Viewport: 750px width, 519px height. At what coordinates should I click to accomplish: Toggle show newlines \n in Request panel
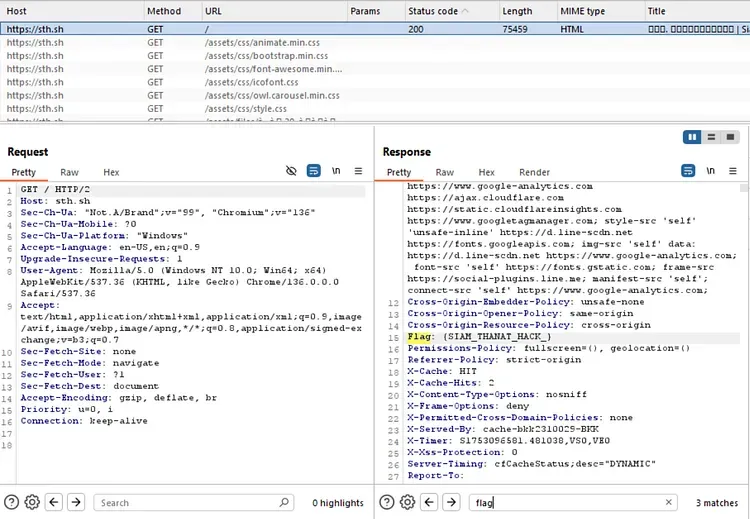point(336,171)
